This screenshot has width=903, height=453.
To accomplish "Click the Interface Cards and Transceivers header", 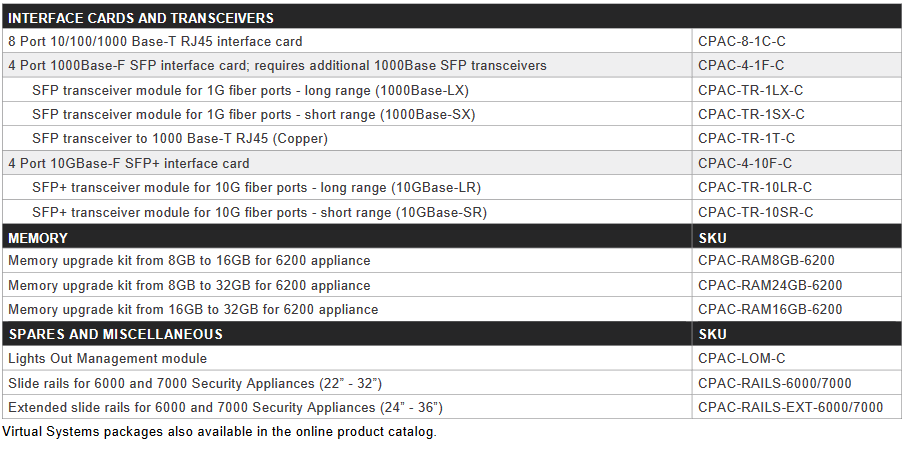I will (x=140, y=18).
